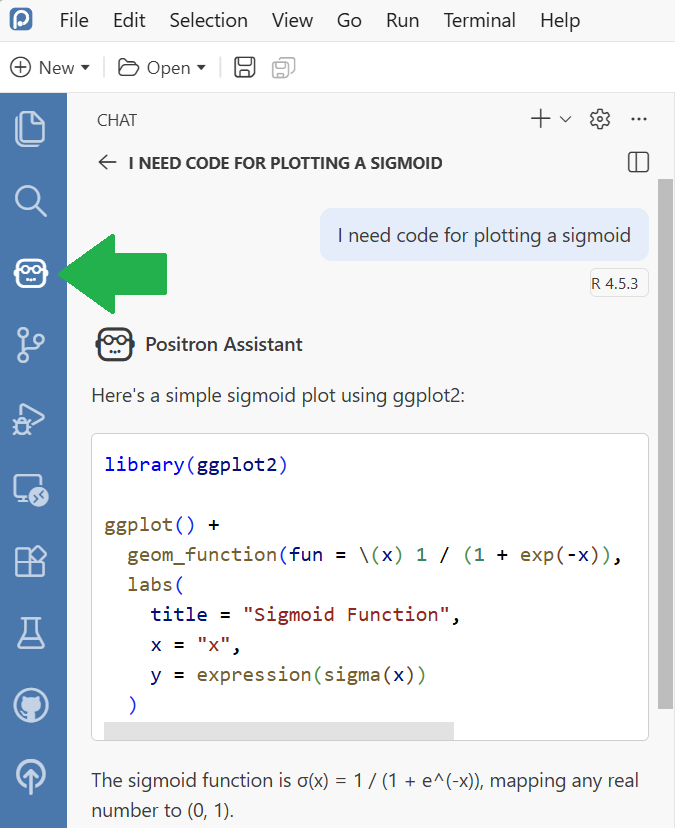Open the Source Control branch icon
The width and height of the screenshot is (675, 828).
point(31,344)
